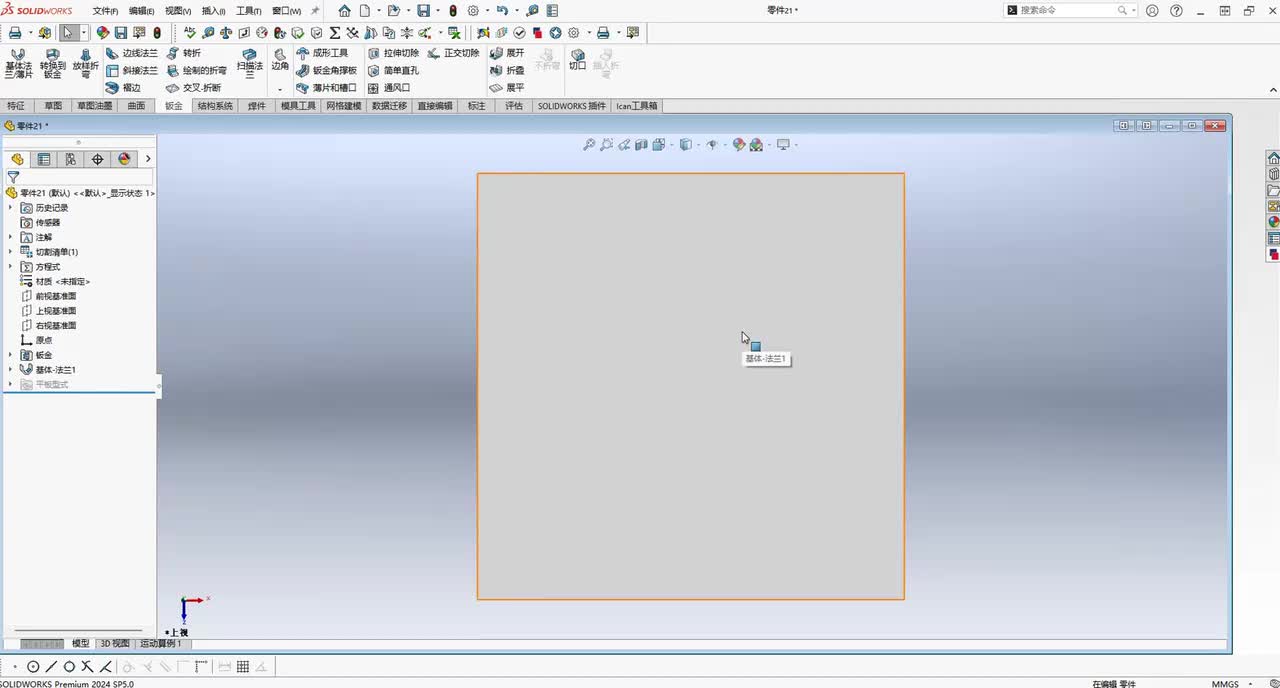Open the 工具 tools menu

[249, 11]
